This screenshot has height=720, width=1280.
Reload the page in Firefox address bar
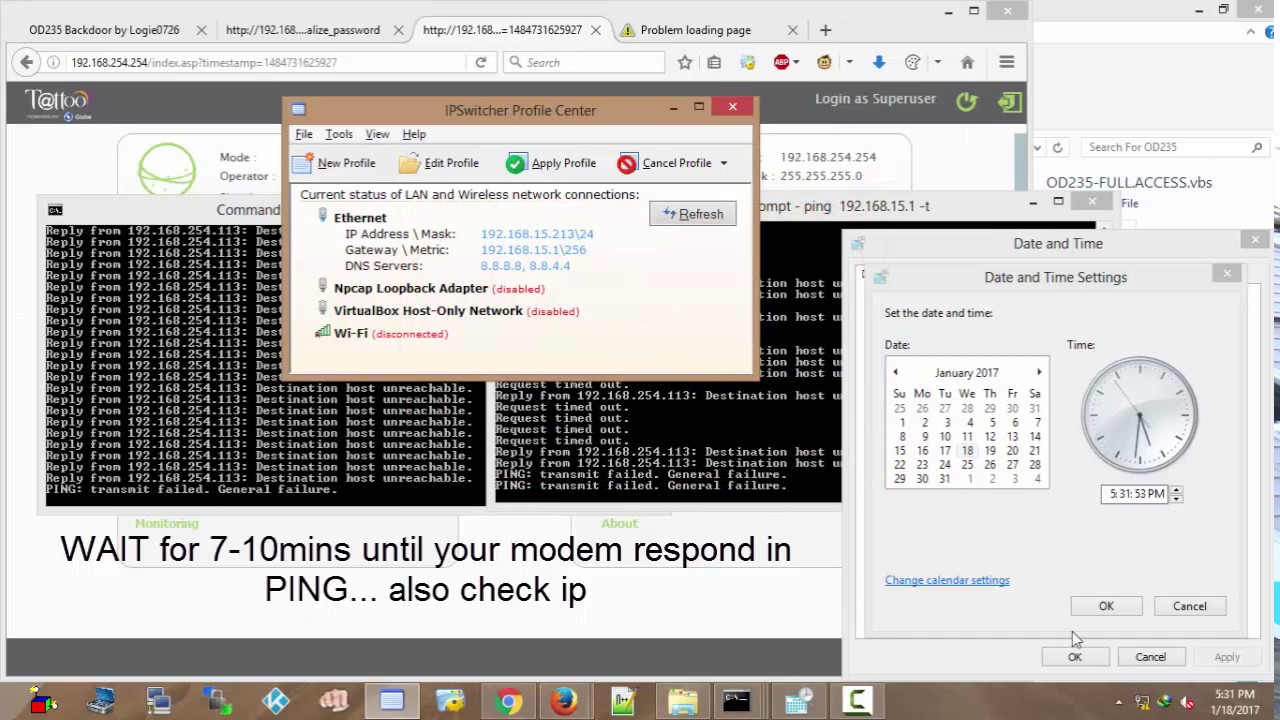(481, 62)
